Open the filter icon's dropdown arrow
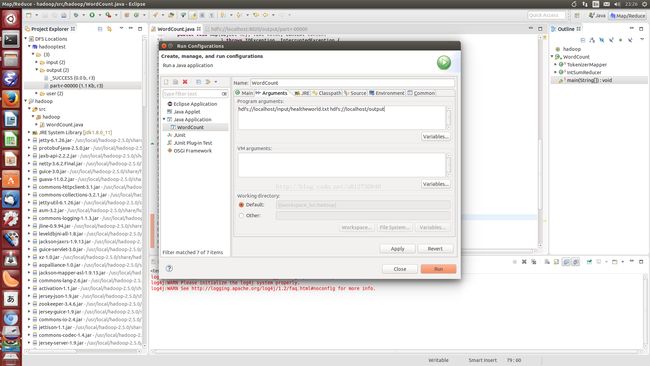 pos(216,82)
